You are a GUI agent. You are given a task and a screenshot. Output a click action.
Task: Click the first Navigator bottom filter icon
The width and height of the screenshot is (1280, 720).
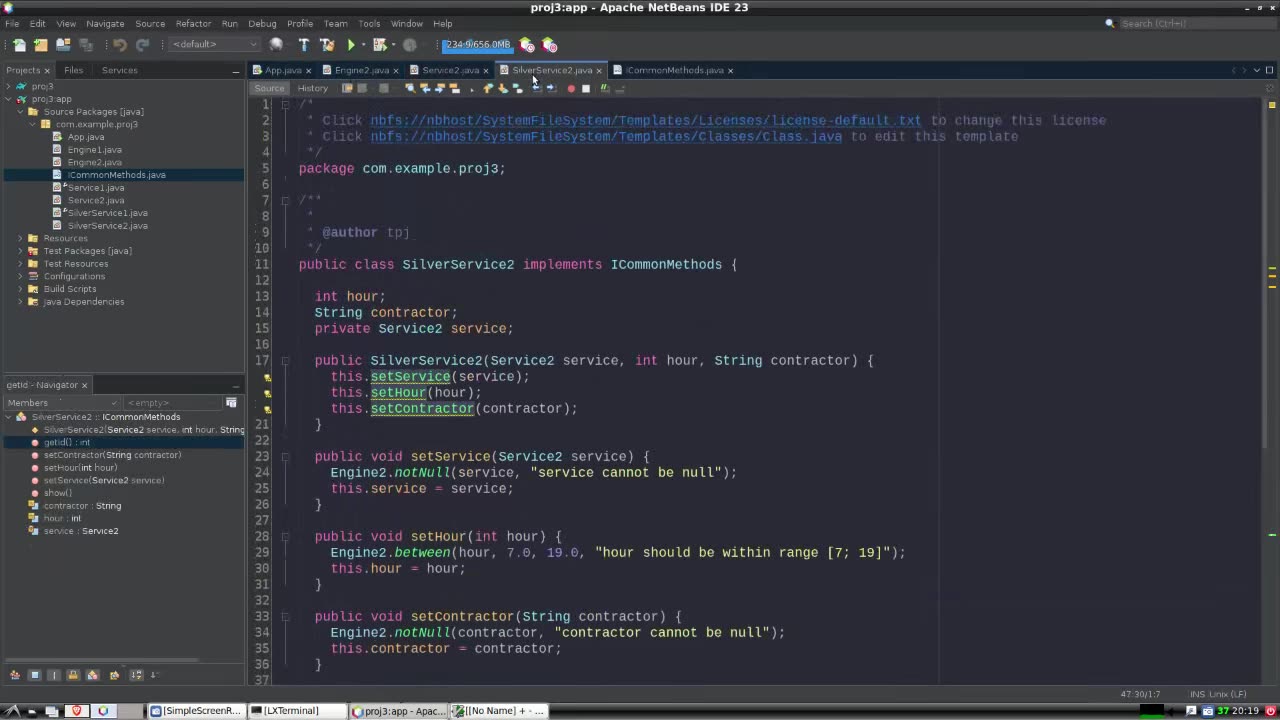(15, 675)
